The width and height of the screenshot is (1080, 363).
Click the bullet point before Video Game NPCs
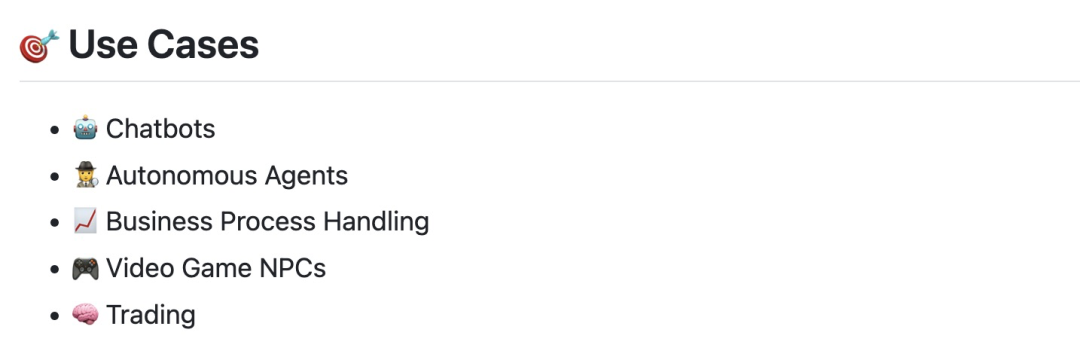click(x=55, y=269)
